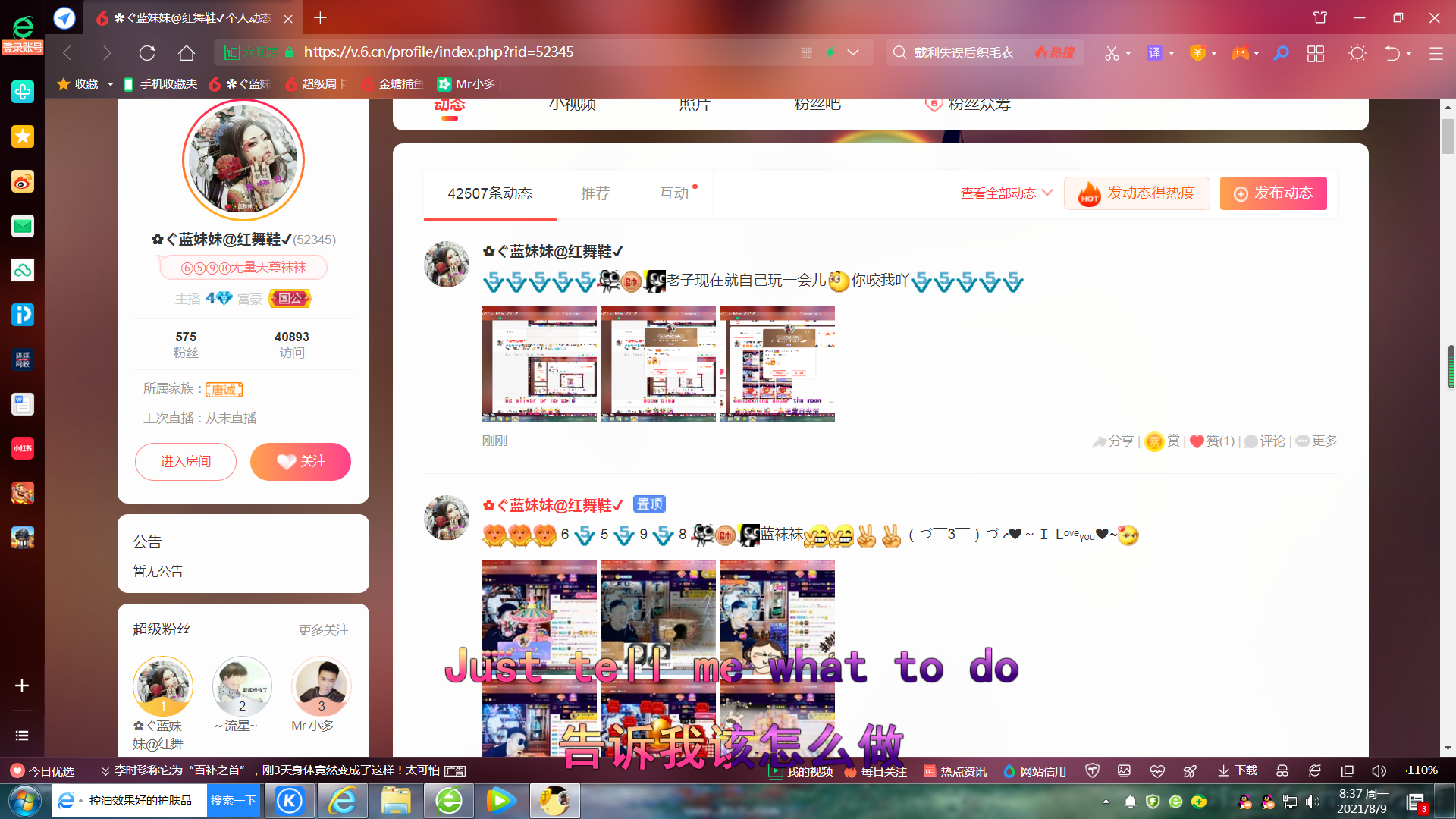Open the 小视频 tab
1456x819 pixels.
point(573,105)
